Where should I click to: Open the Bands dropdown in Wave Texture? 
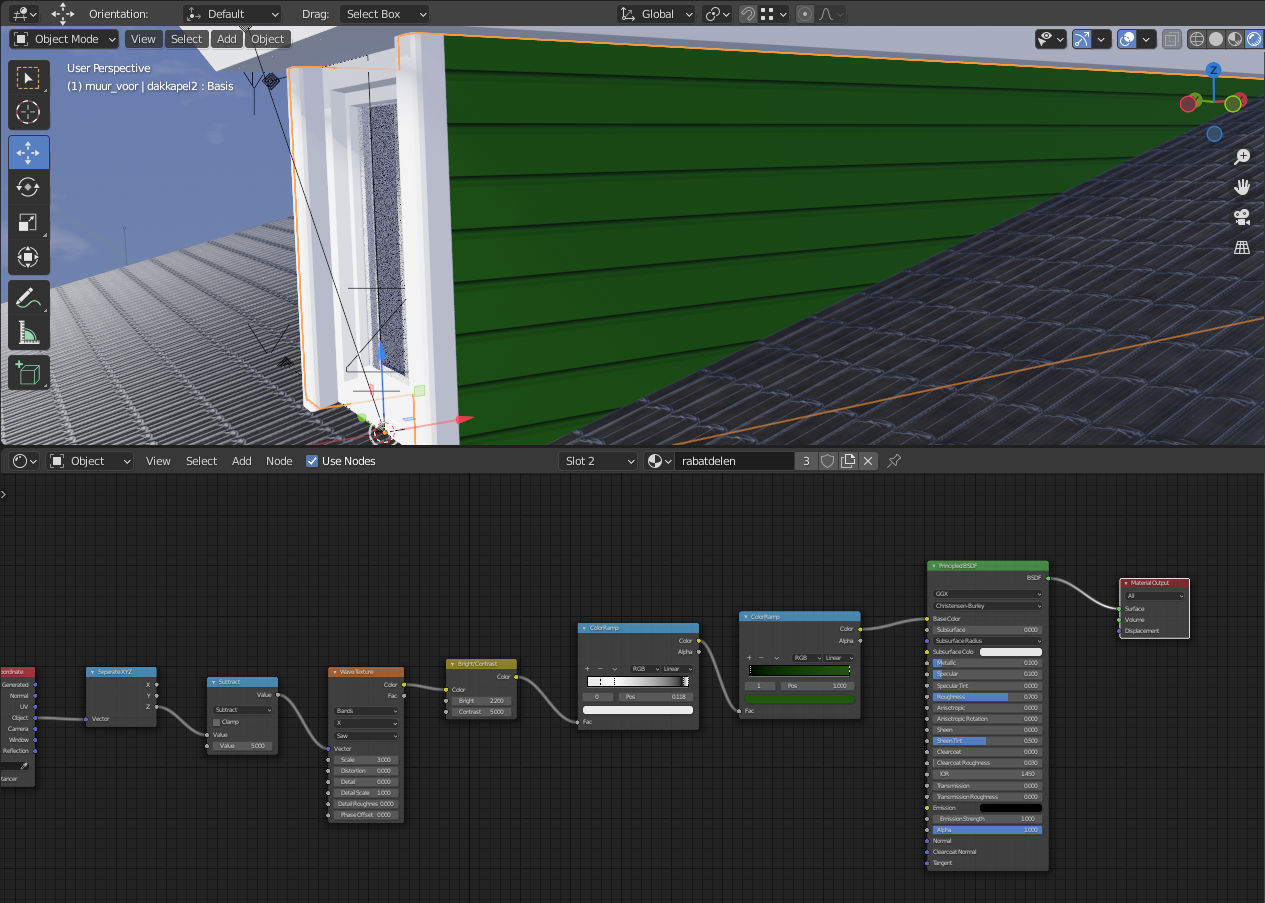tap(366, 711)
